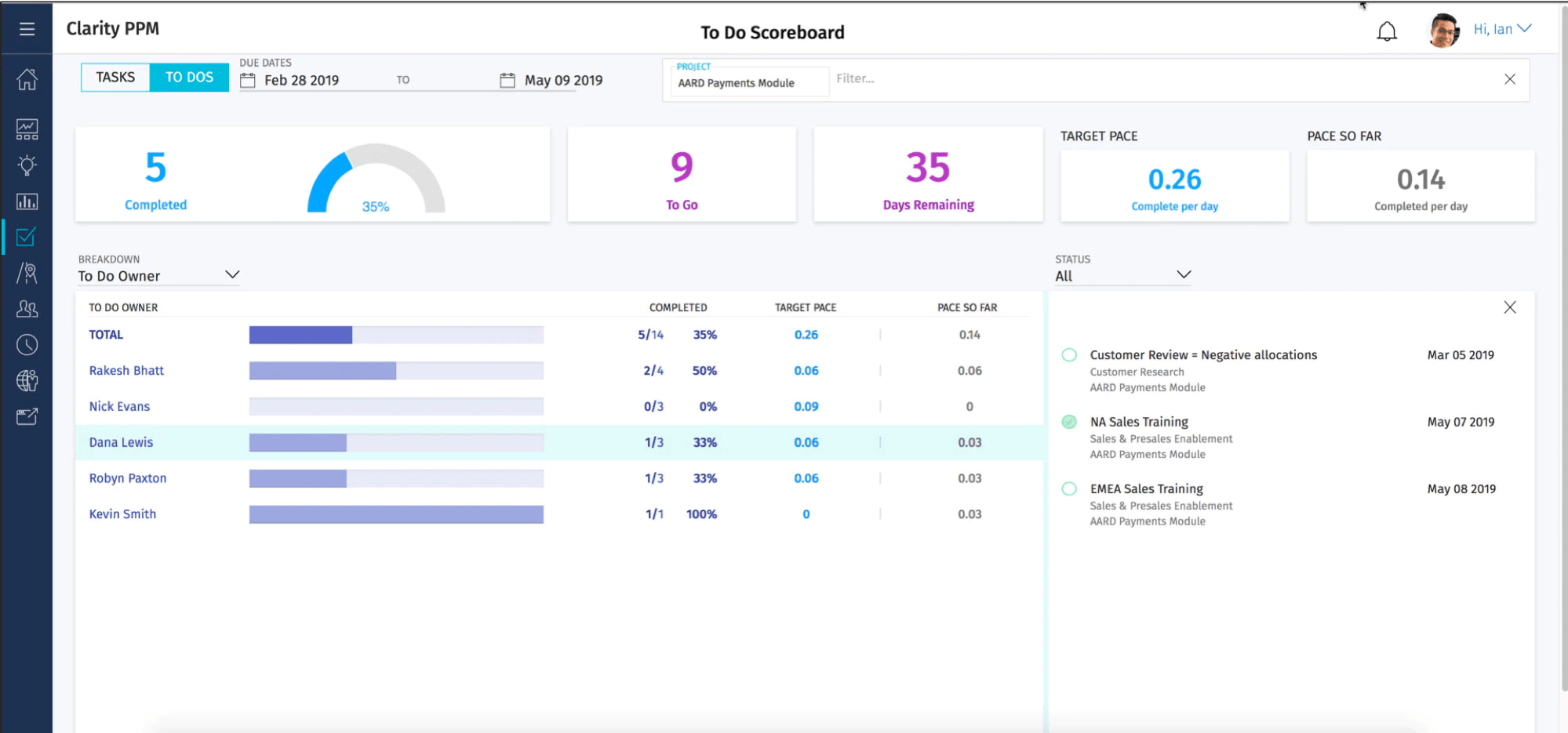The height and width of the screenshot is (733, 1568).
Task: Open the Status All dropdown
Action: [x=1122, y=275]
